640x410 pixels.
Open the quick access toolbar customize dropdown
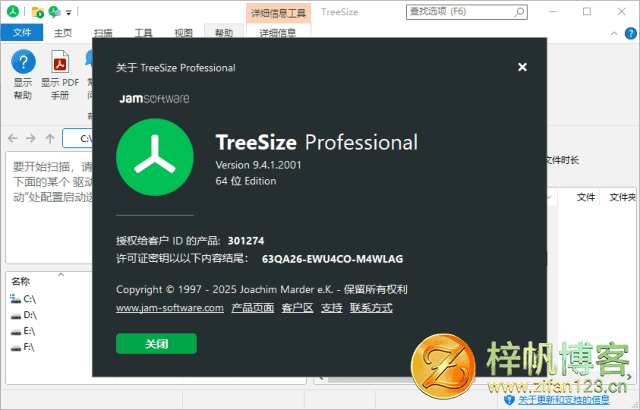tap(69, 13)
